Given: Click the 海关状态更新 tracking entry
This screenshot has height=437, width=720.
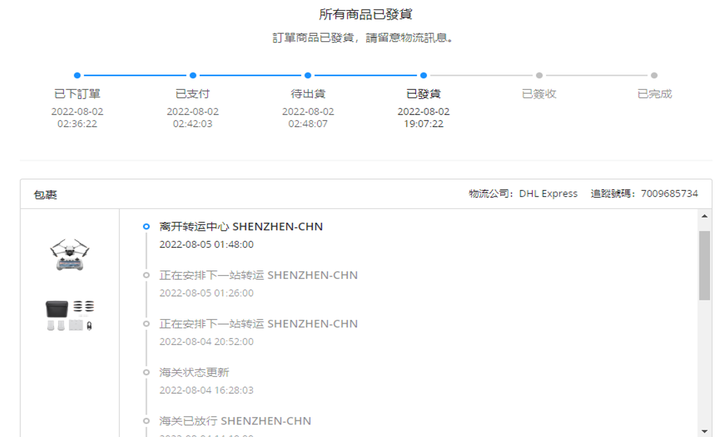Looking at the screenshot, I should (194, 372).
